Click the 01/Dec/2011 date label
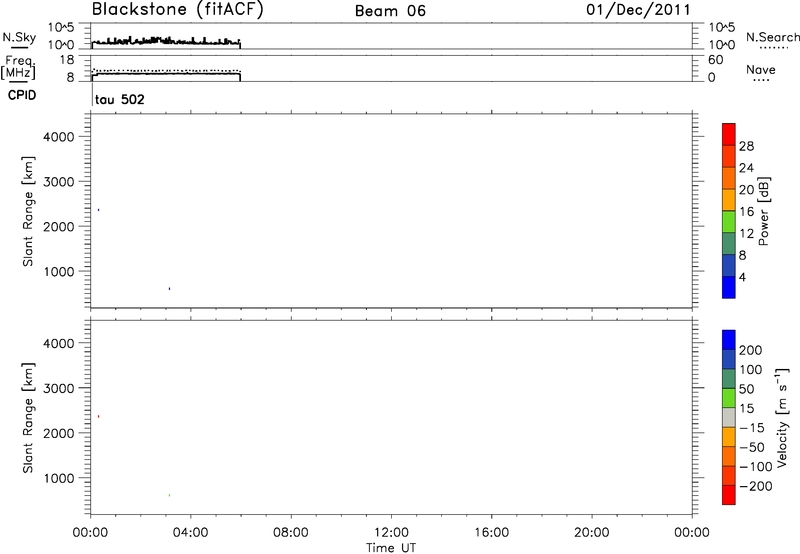This screenshot has width=800, height=554. pos(638,10)
